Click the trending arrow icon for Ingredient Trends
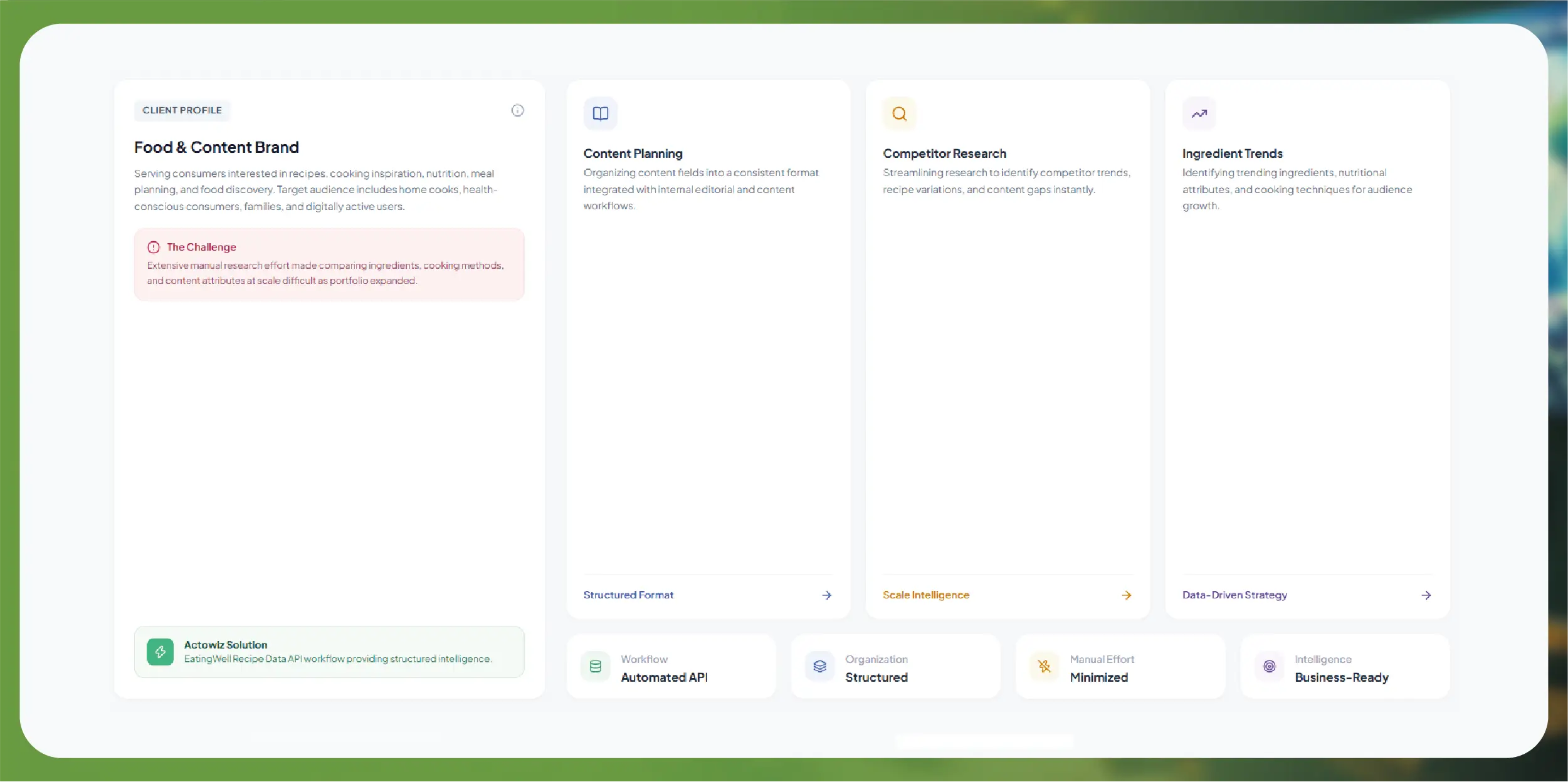The width and height of the screenshot is (1568, 782). [x=1199, y=113]
